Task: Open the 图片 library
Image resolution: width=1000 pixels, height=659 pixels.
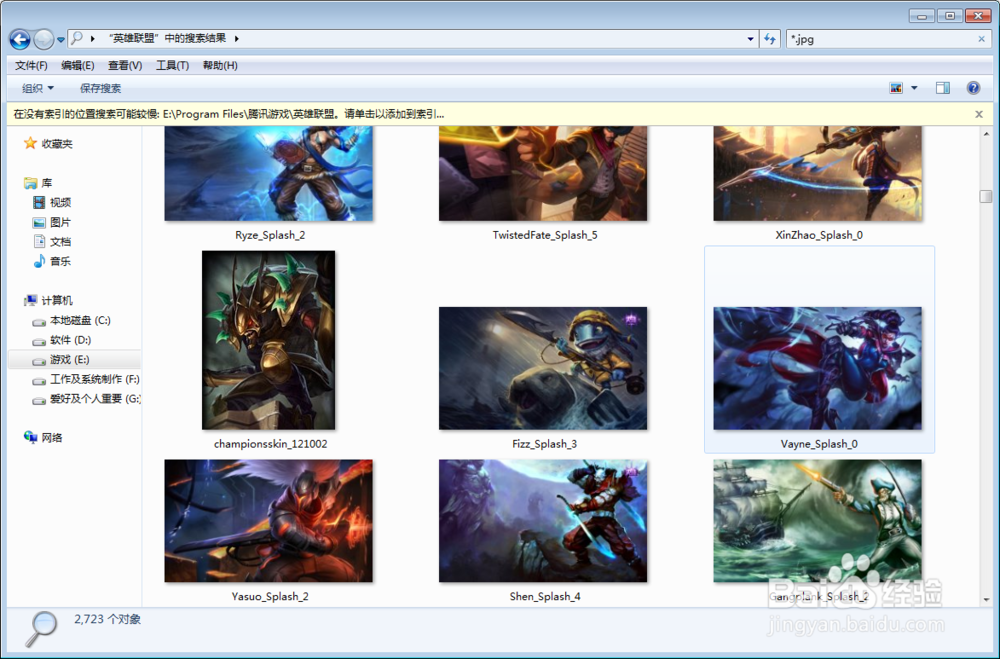Action: [x=52, y=222]
